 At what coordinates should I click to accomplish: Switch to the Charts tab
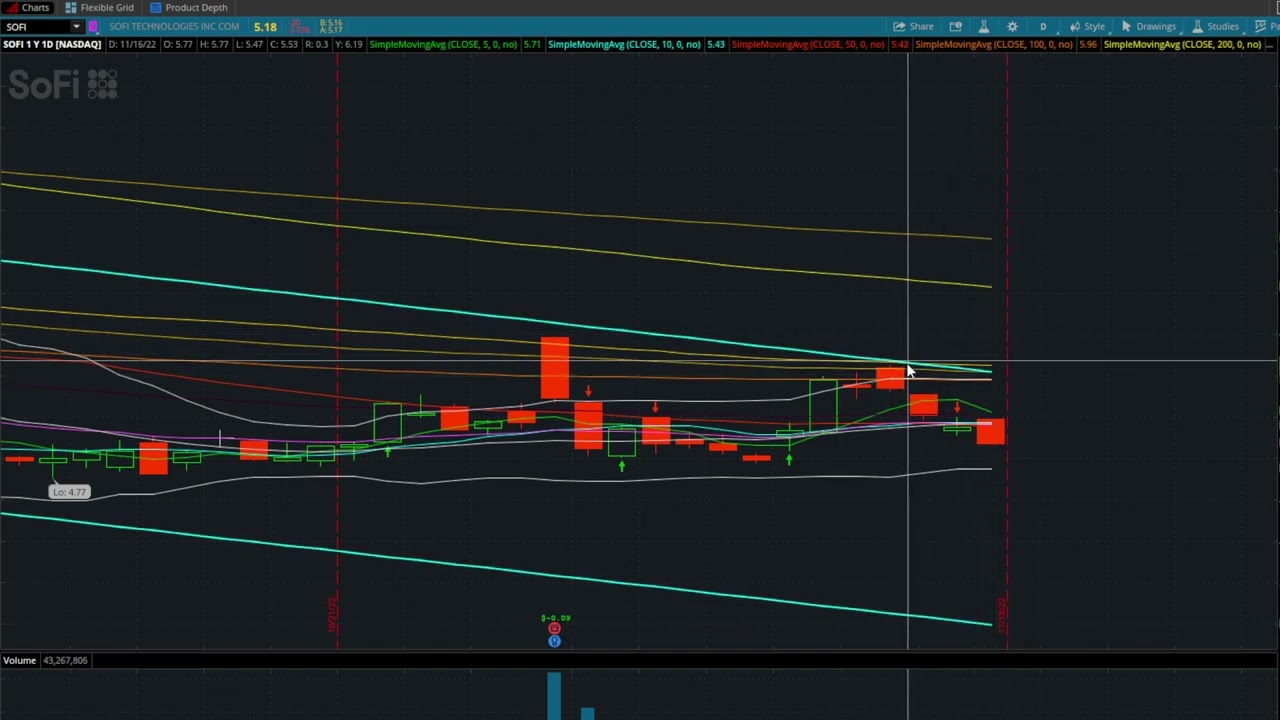(x=28, y=7)
